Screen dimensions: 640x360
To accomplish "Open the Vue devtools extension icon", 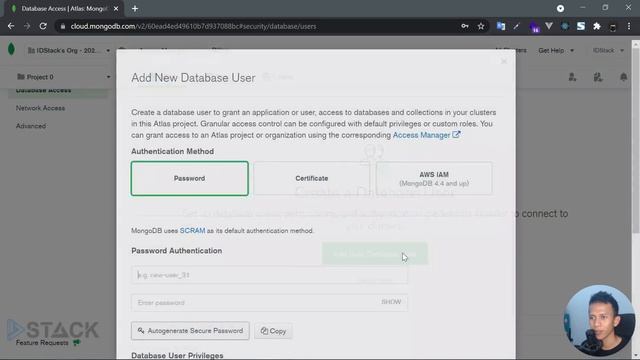I will pos(549,26).
